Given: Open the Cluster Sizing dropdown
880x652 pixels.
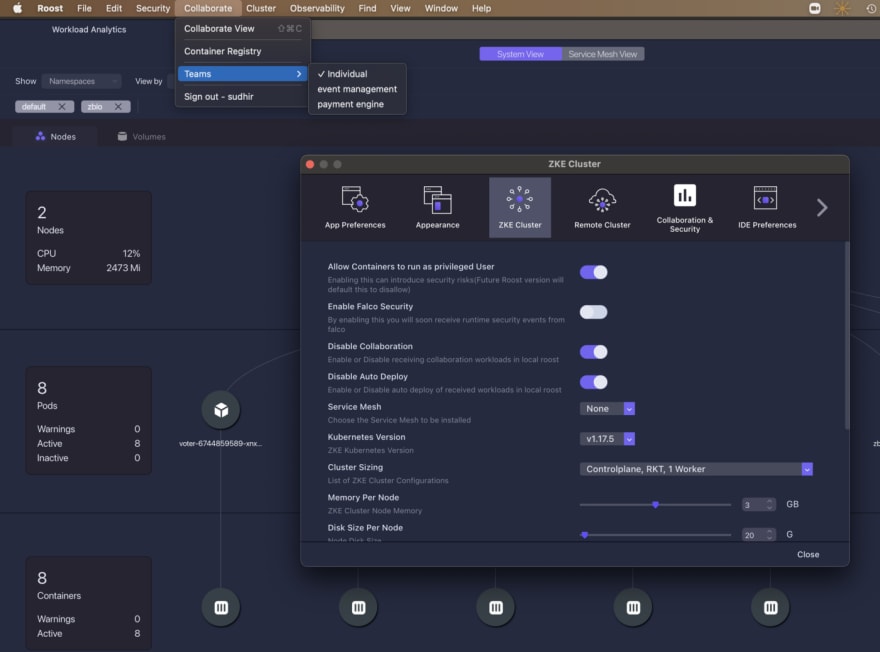Looking at the screenshot, I should (x=696, y=469).
